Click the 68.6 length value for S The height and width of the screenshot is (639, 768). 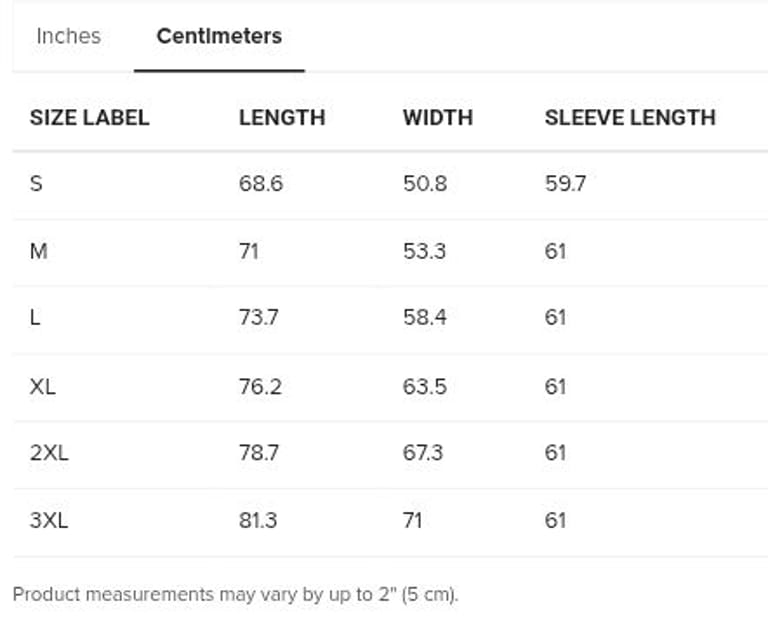260,184
